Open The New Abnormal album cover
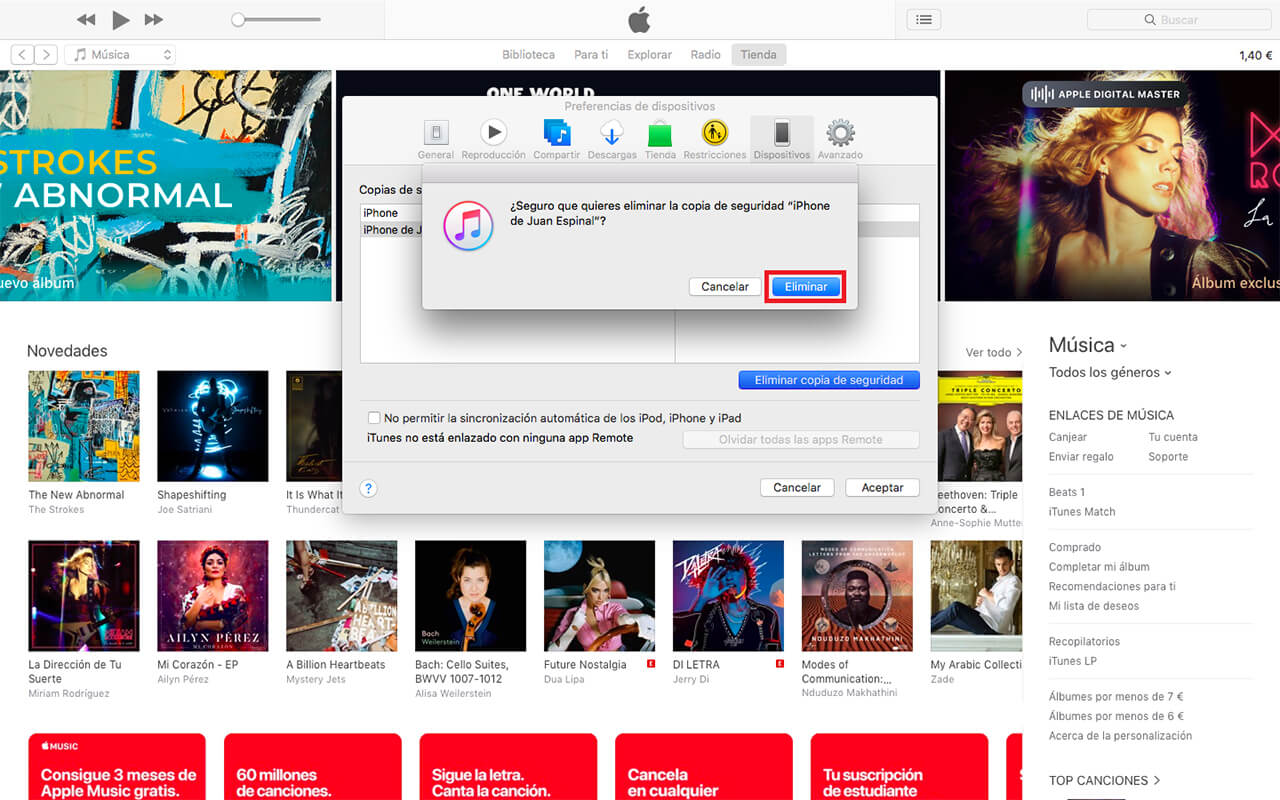1280x800 pixels. [84, 426]
